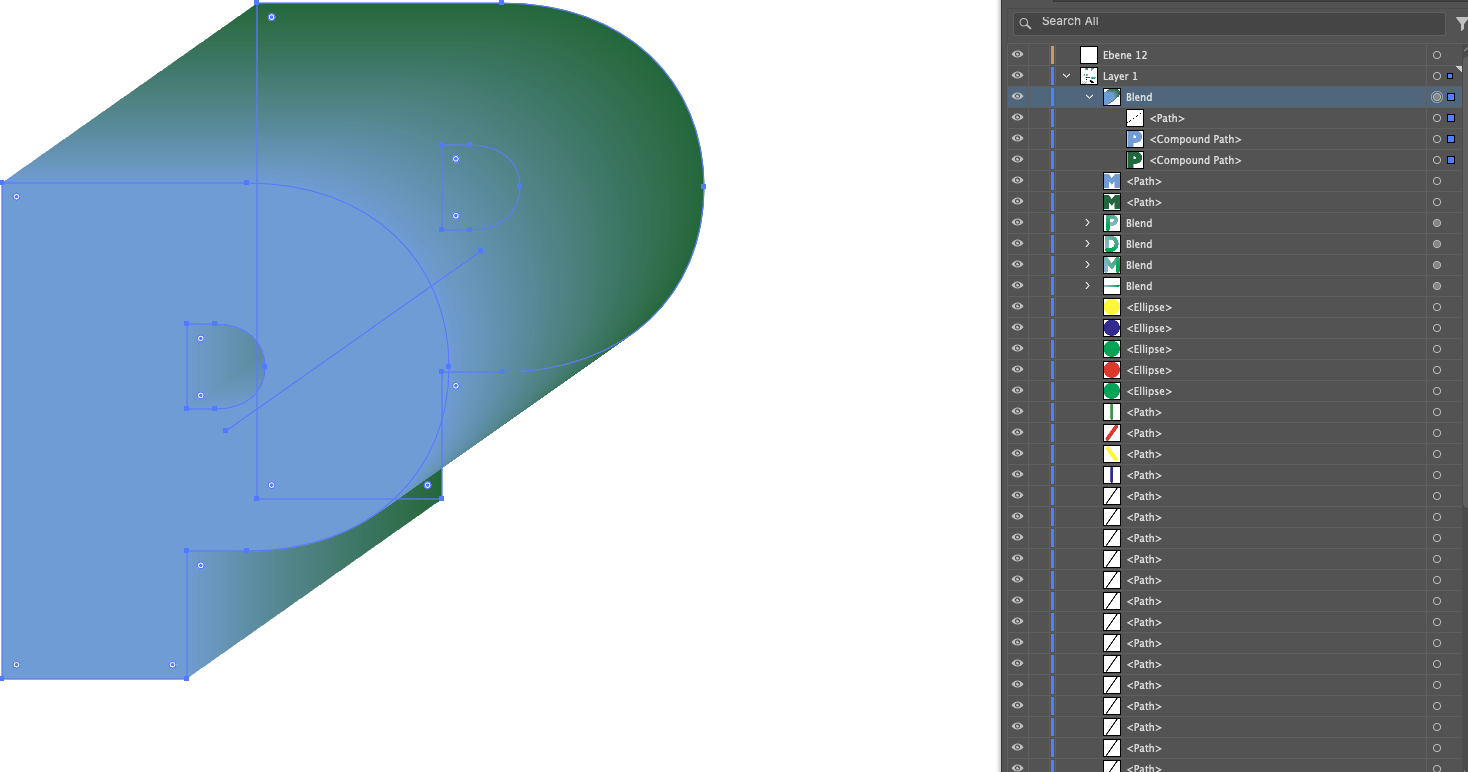This screenshot has width=1468, height=772.
Task: Expand the first collapsed Blend item
Action: pyautogui.click(x=1087, y=222)
